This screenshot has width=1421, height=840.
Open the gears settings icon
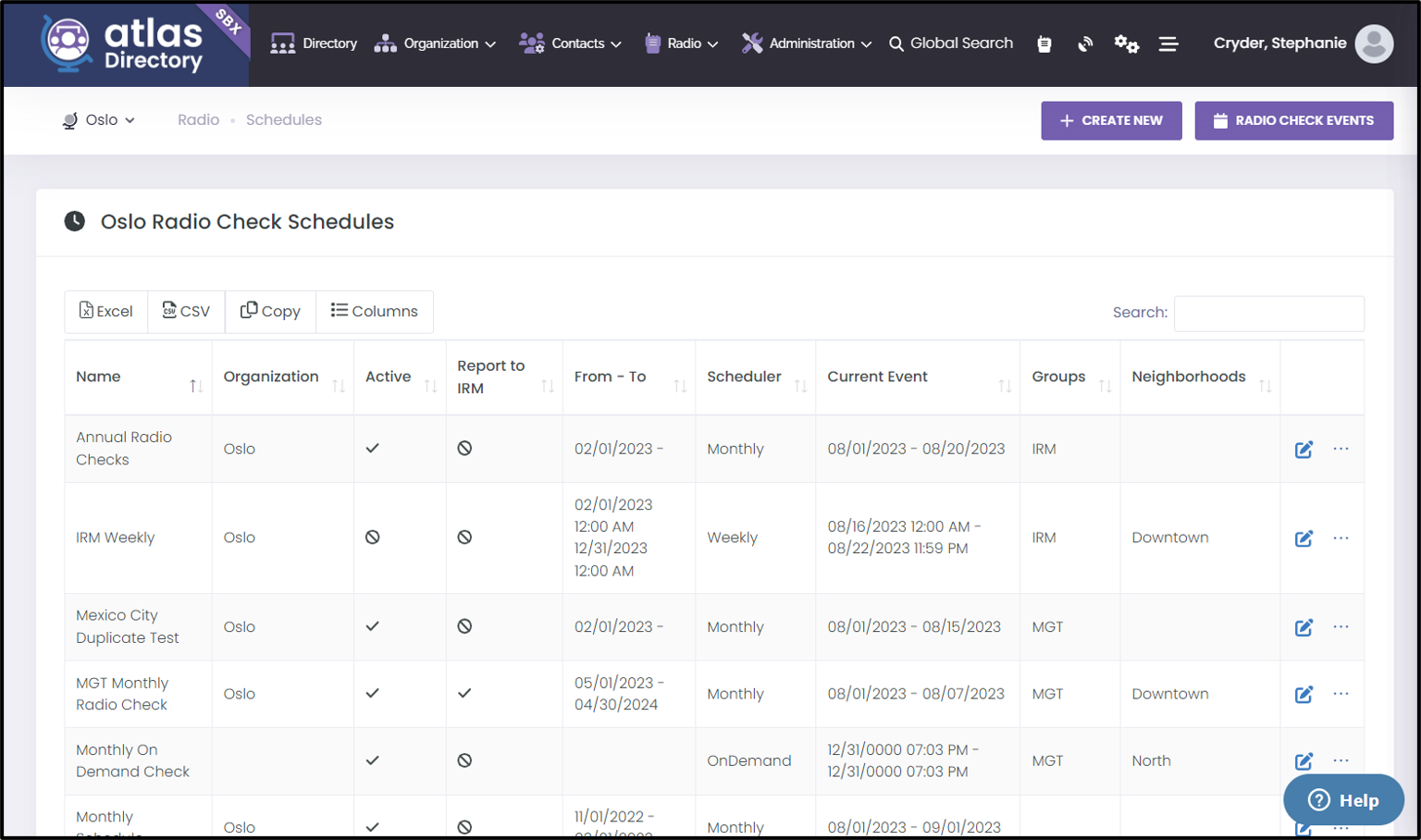point(1126,43)
